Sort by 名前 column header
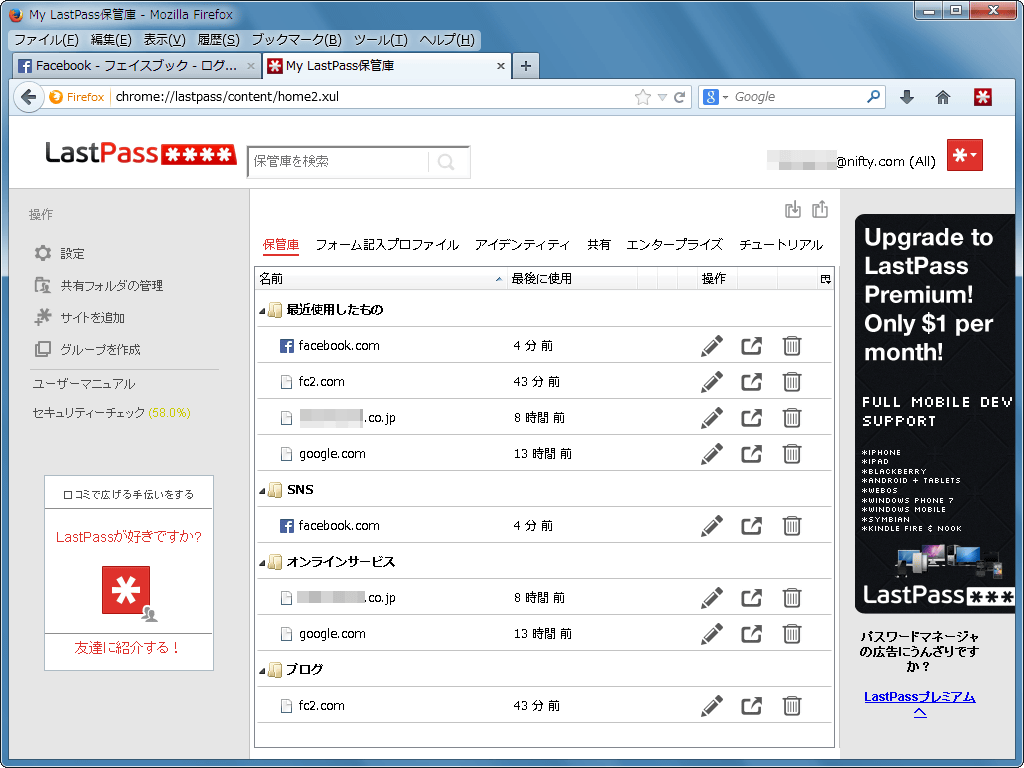This screenshot has height=768, width=1024. pyautogui.click(x=380, y=279)
